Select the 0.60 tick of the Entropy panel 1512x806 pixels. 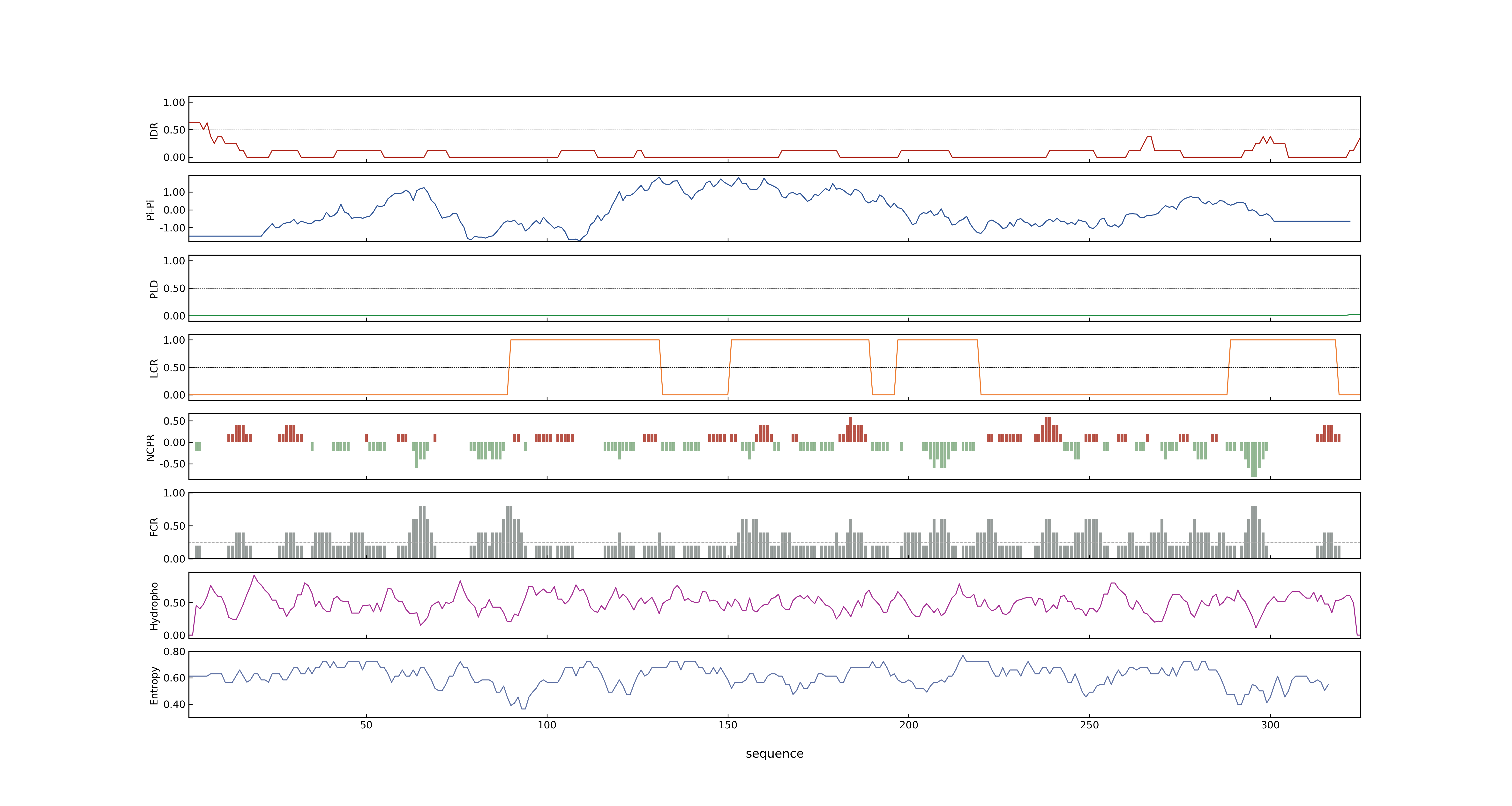(174, 678)
